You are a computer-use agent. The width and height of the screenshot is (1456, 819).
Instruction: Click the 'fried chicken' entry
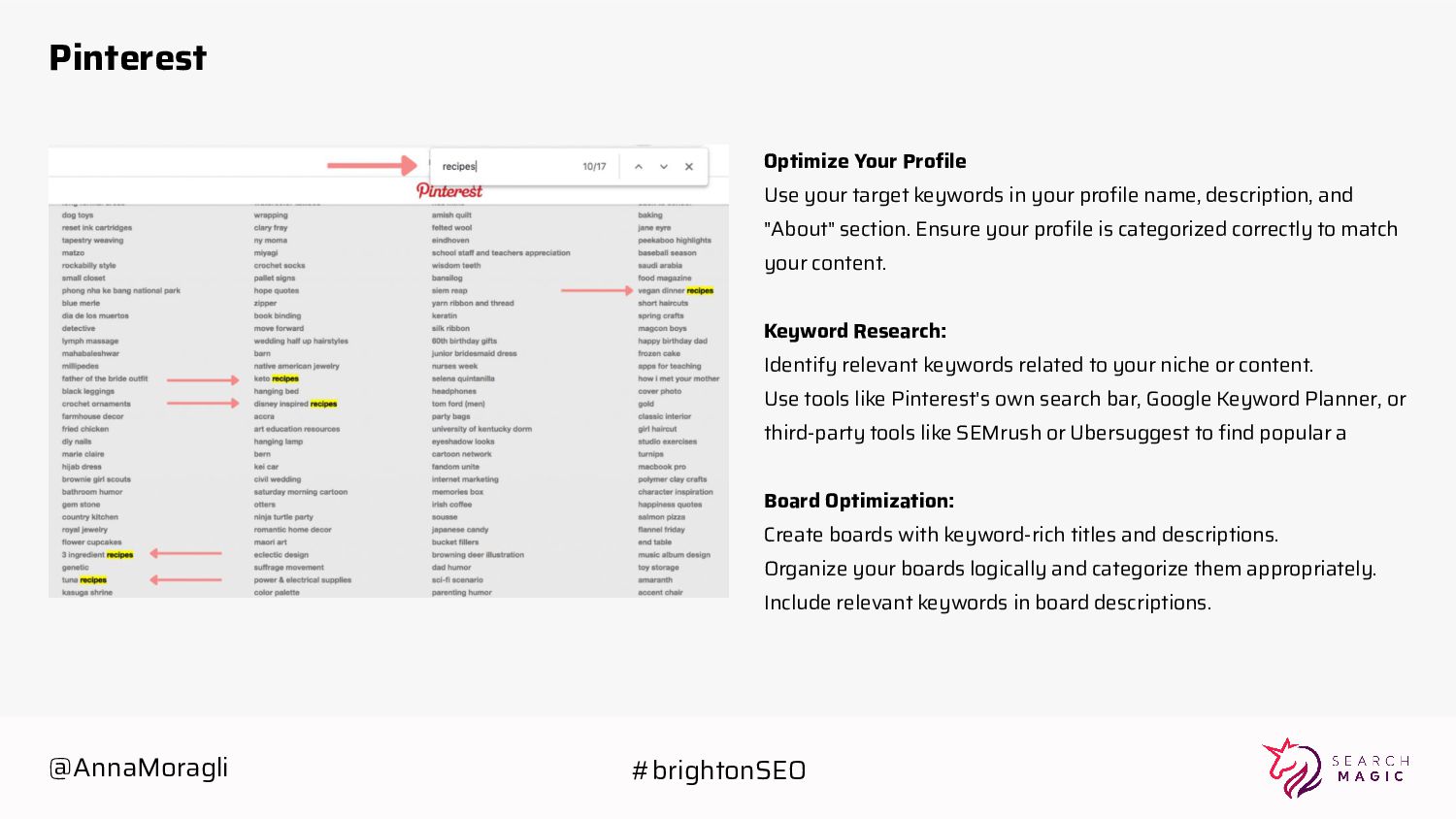point(85,430)
